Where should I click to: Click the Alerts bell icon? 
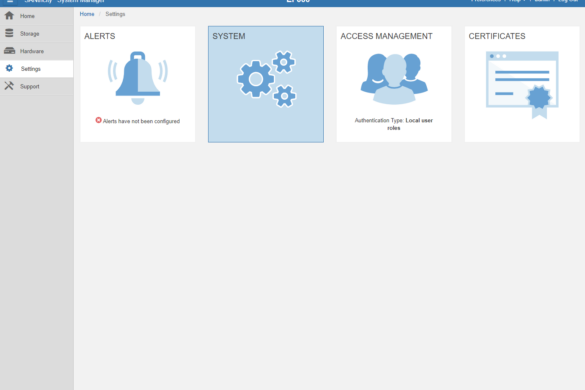click(138, 78)
